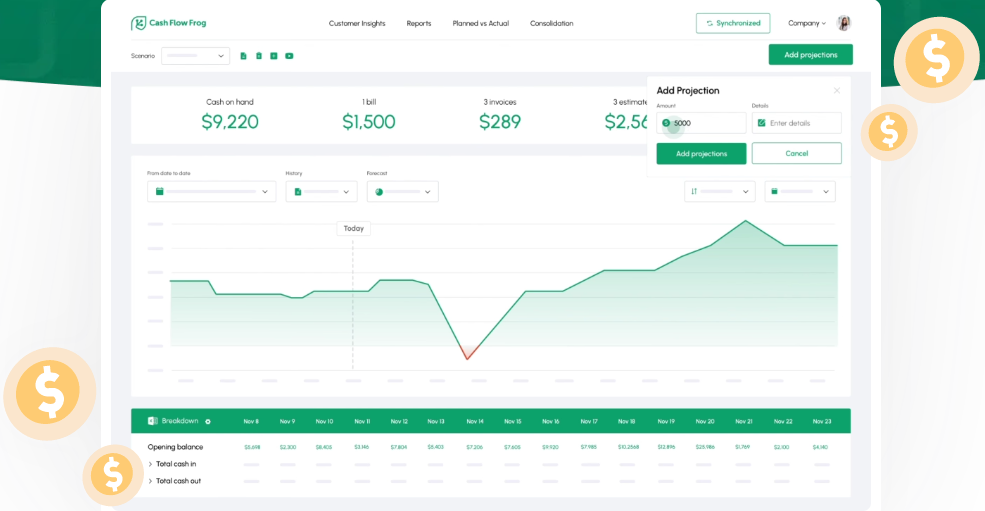The height and width of the screenshot is (511, 985).
Task: Open Planned vs Actual
Action: 481,23
